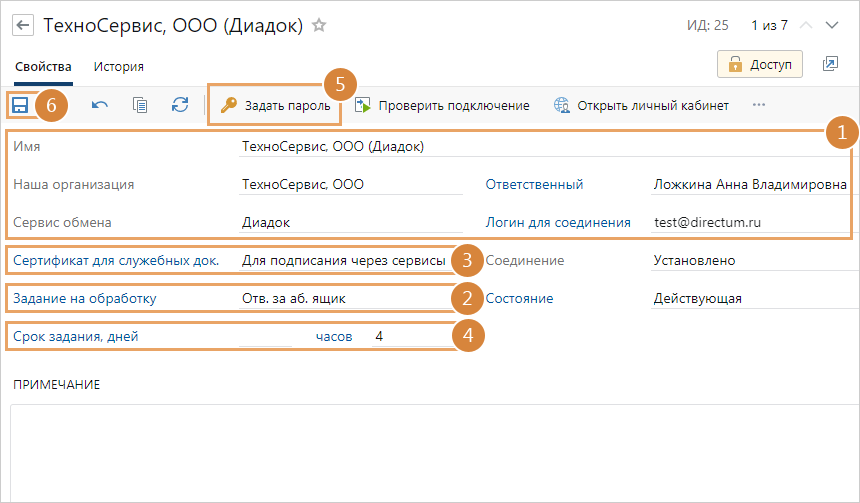Mark record as favorite with star
The width and height of the screenshot is (860, 503).
point(319,25)
